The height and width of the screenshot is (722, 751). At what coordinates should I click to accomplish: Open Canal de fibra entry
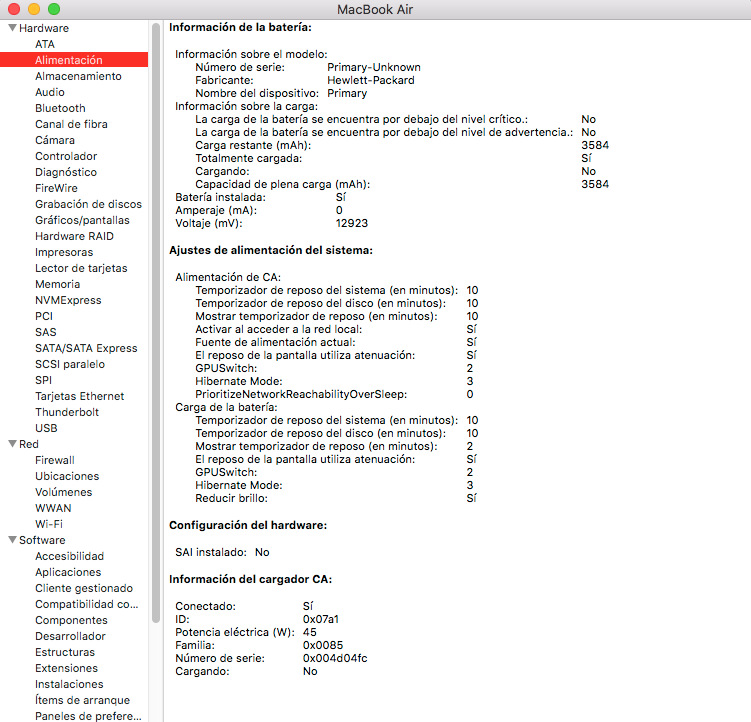tap(71, 124)
